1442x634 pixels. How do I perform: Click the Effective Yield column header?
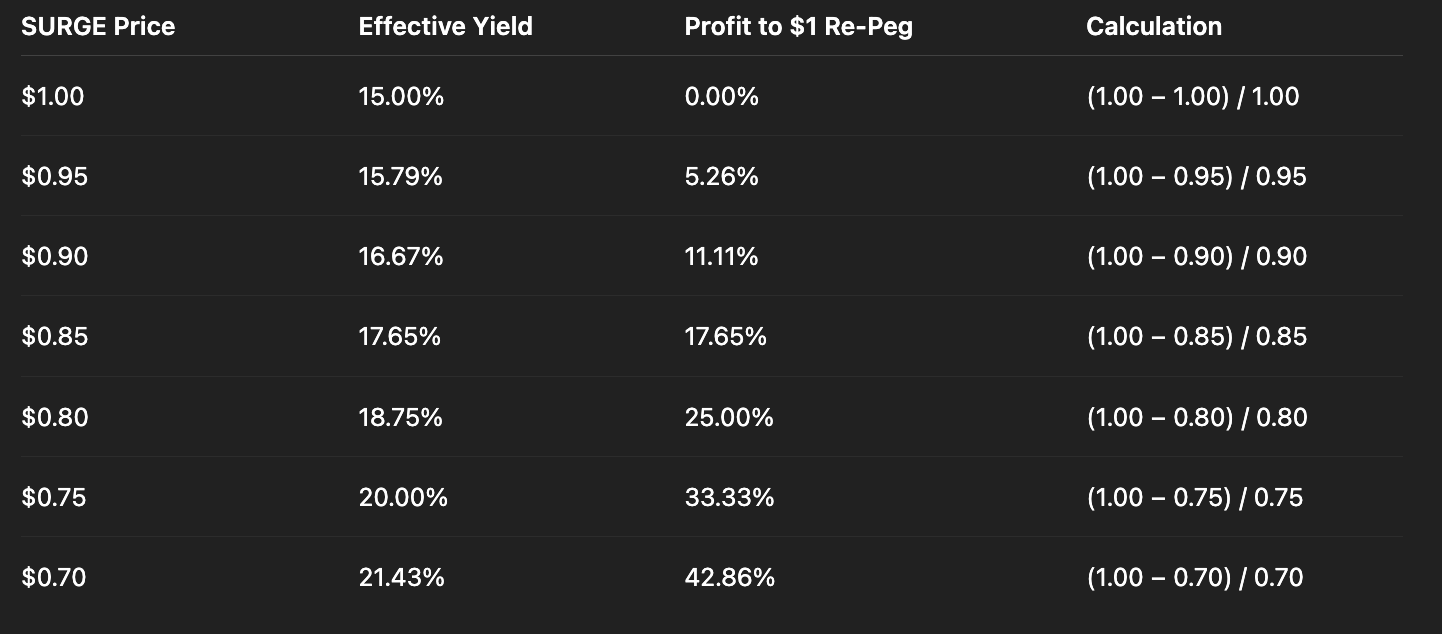click(445, 26)
